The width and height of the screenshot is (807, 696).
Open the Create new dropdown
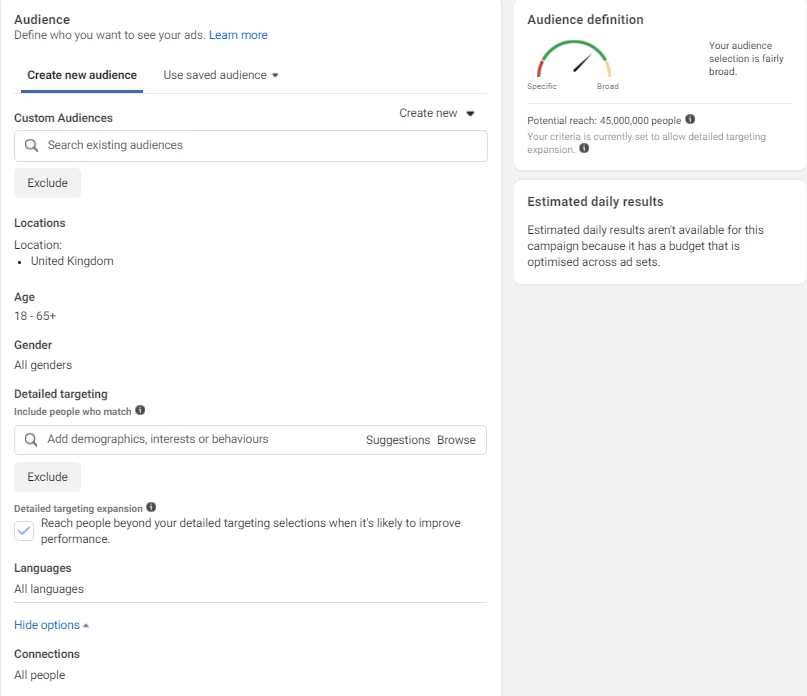(x=437, y=113)
